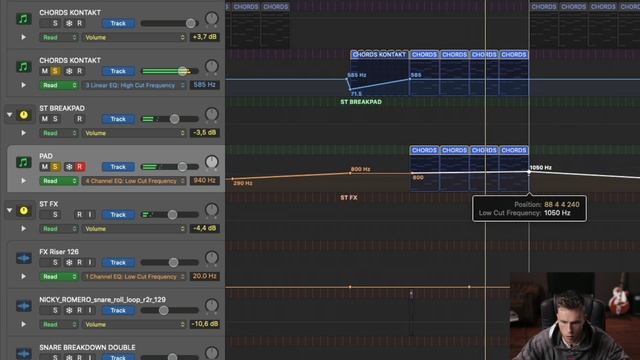Mute the ST BREAKPAD track
640x360 pixels.
[x=44, y=119]
